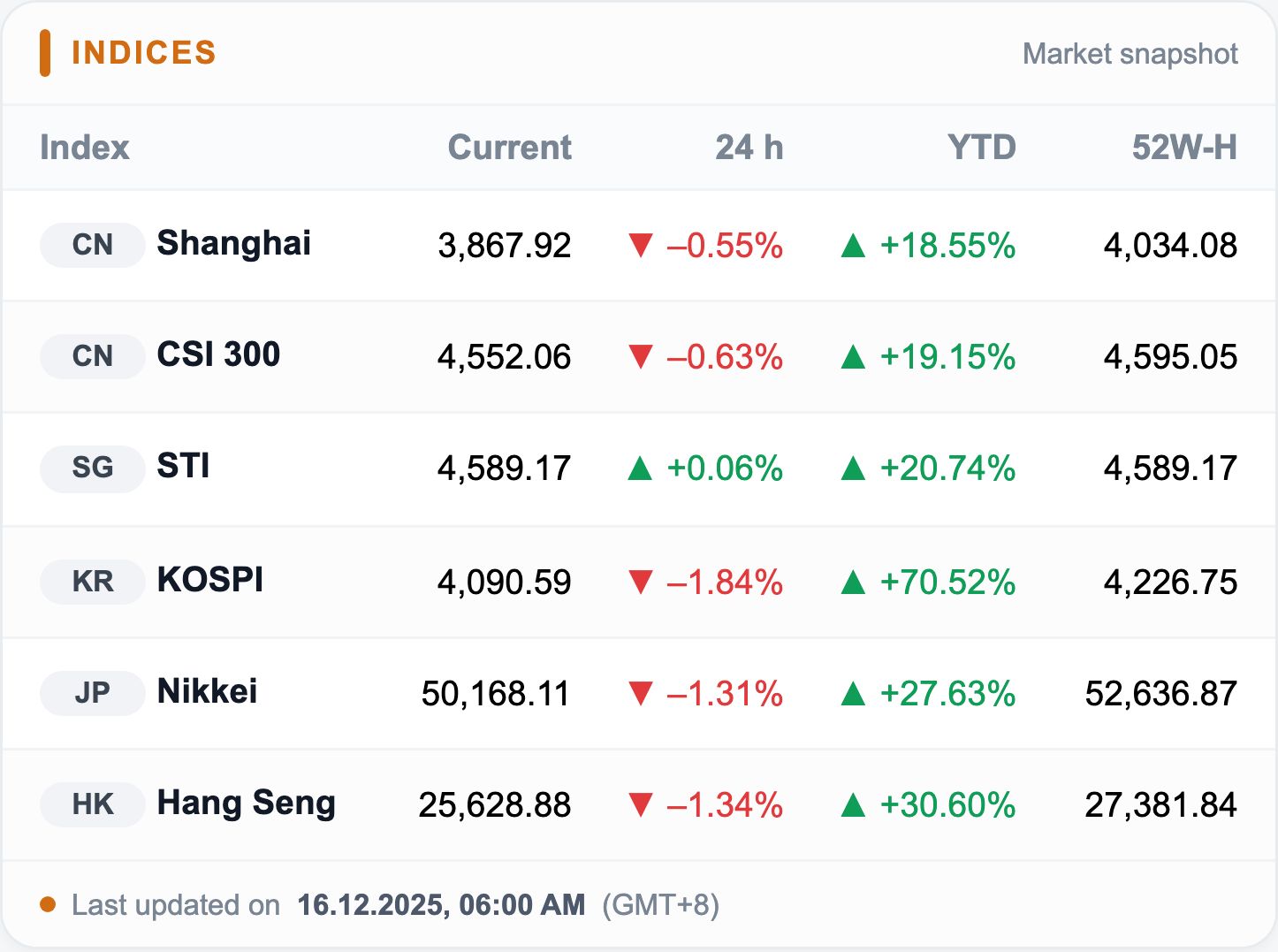The height and width of the screenshot is (952, 1278).
Task: Sort by the Current column header
Action: (509, 148)
